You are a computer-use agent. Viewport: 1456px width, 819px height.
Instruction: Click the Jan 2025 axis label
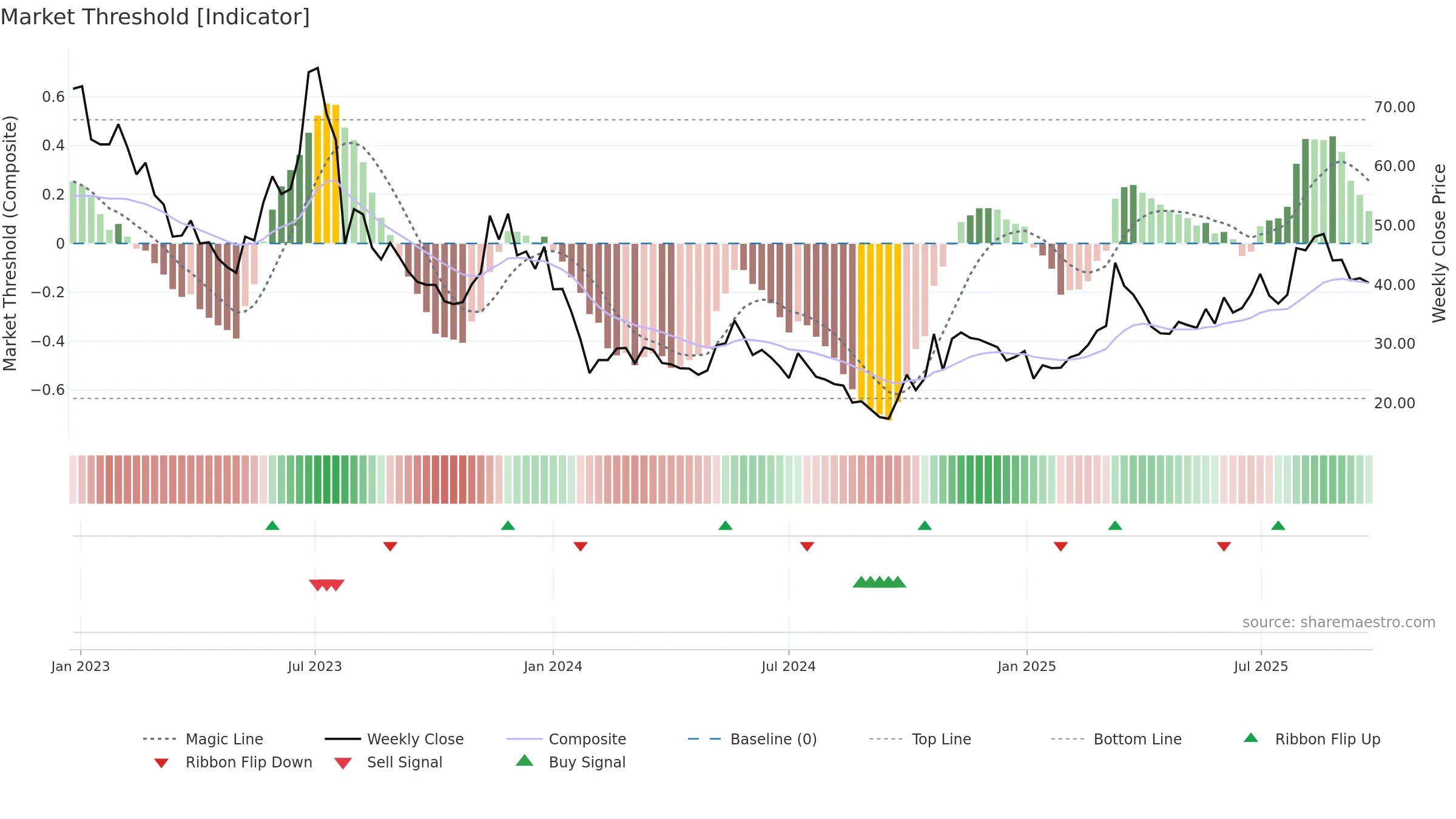coord(1027,667)
